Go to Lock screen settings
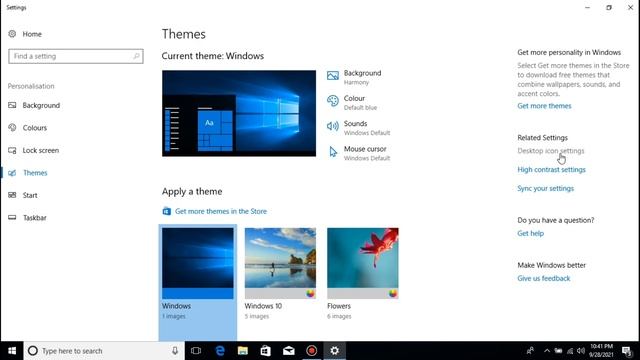 tap(33, 150)
